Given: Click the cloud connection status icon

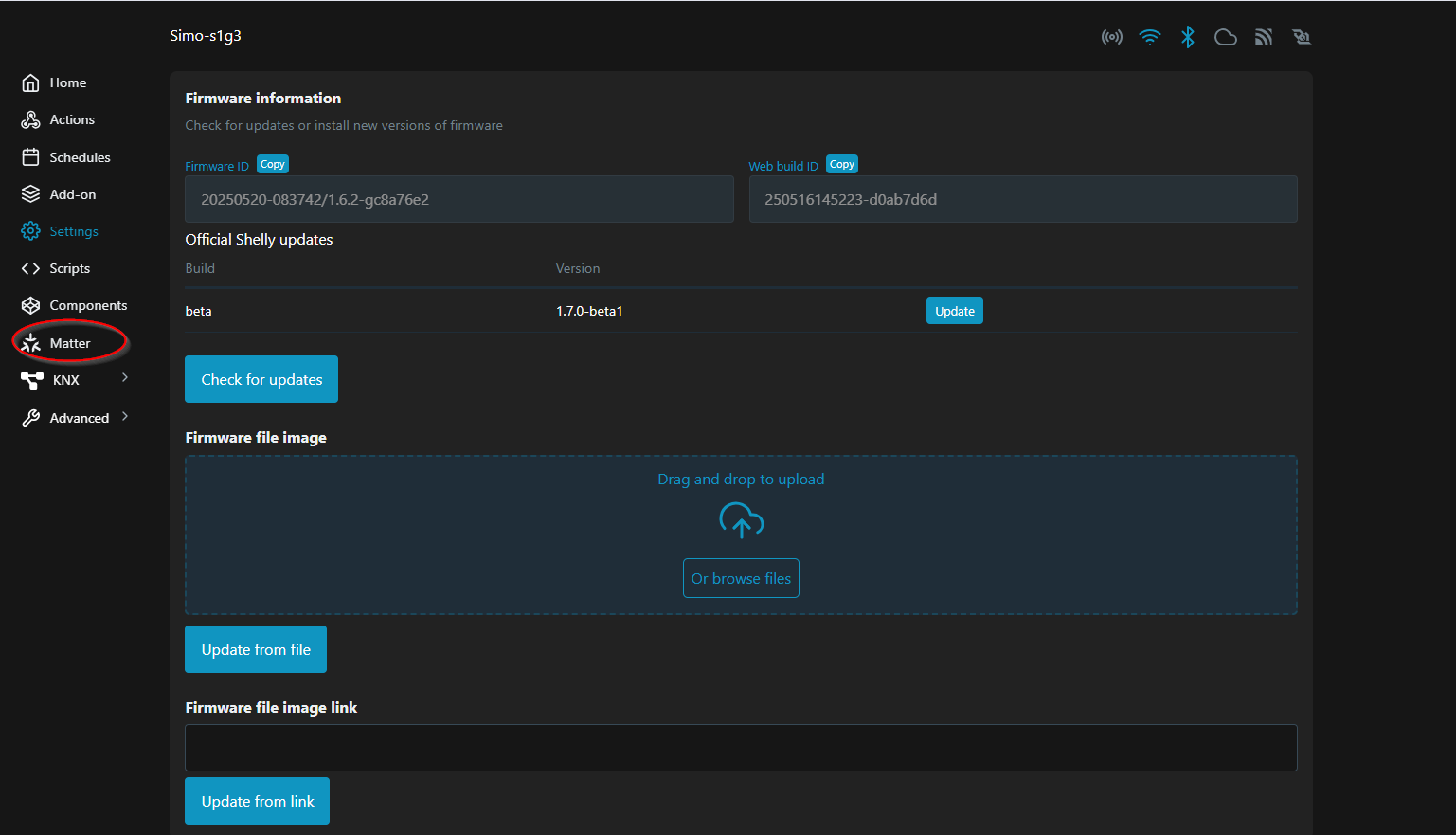Looking at the screenshot, I should click(1225, 37).
